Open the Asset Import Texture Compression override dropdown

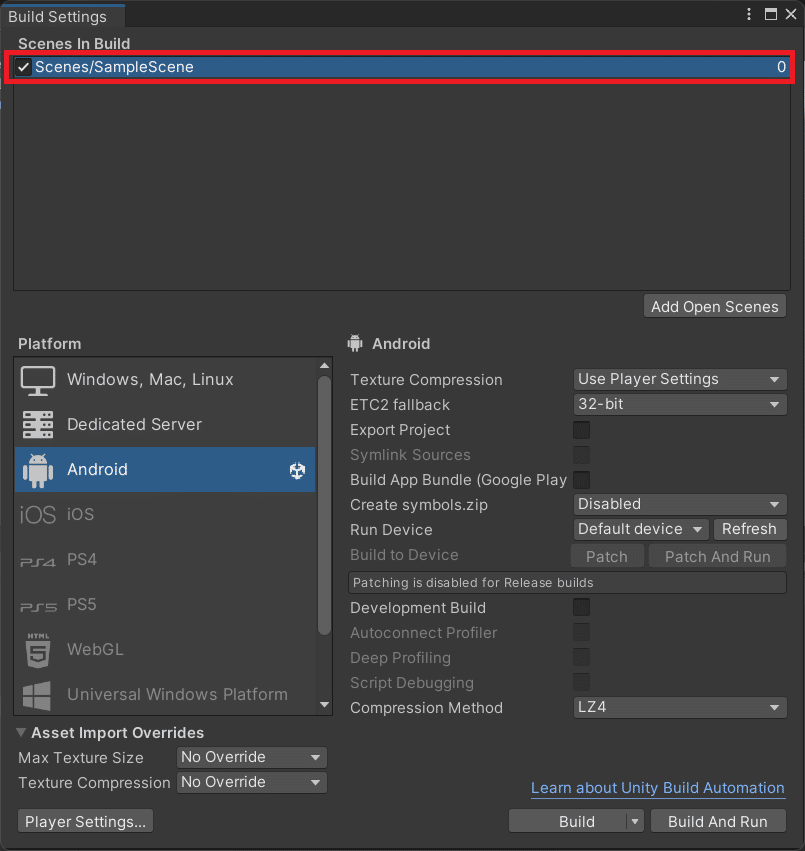(x=251, y=782)
